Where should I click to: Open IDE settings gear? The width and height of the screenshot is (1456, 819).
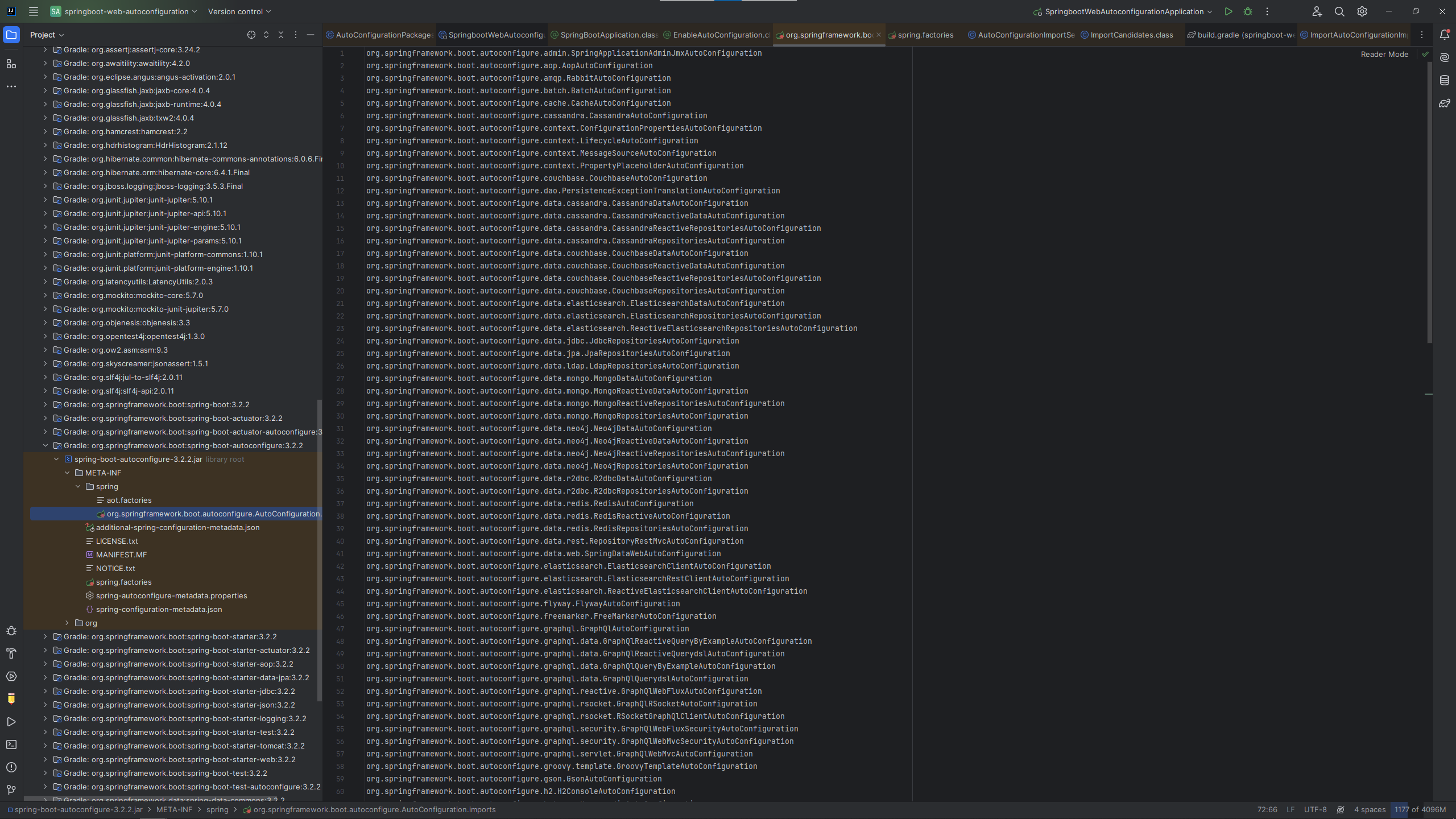pyautogui.click(x=1362, y=11)
